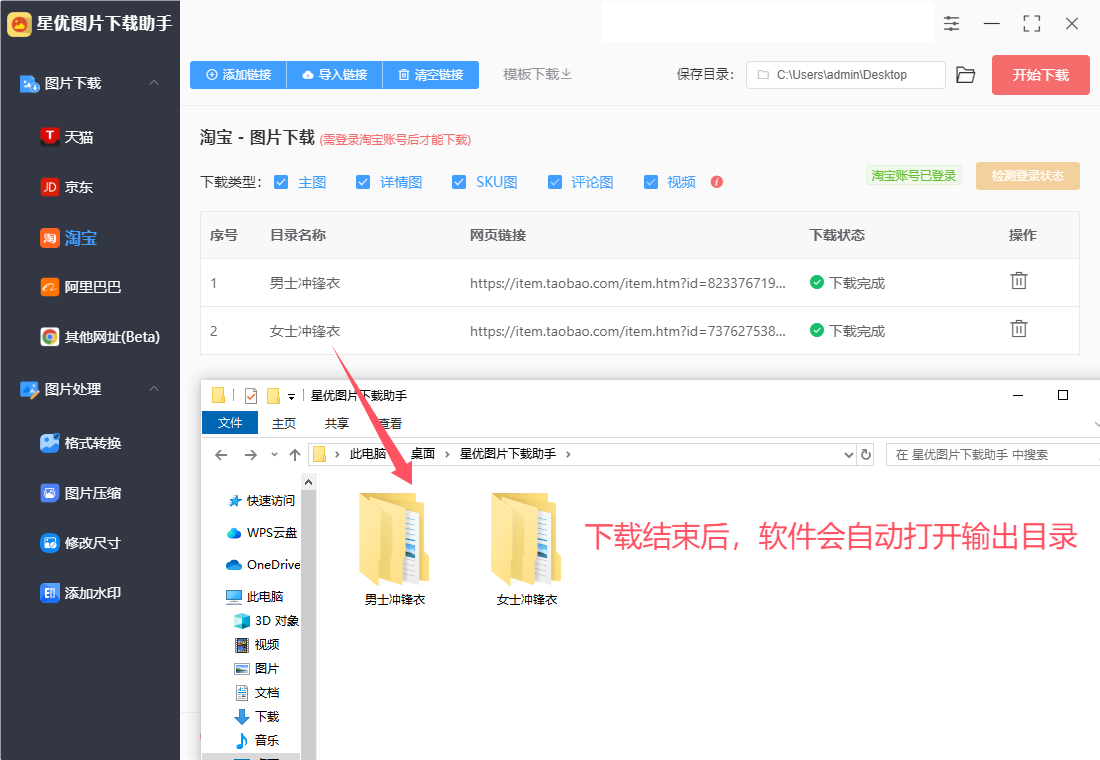Click 此电脑 in the Explorer breadcrumb
The image size is (1100, 760).
tap(368, 454)
